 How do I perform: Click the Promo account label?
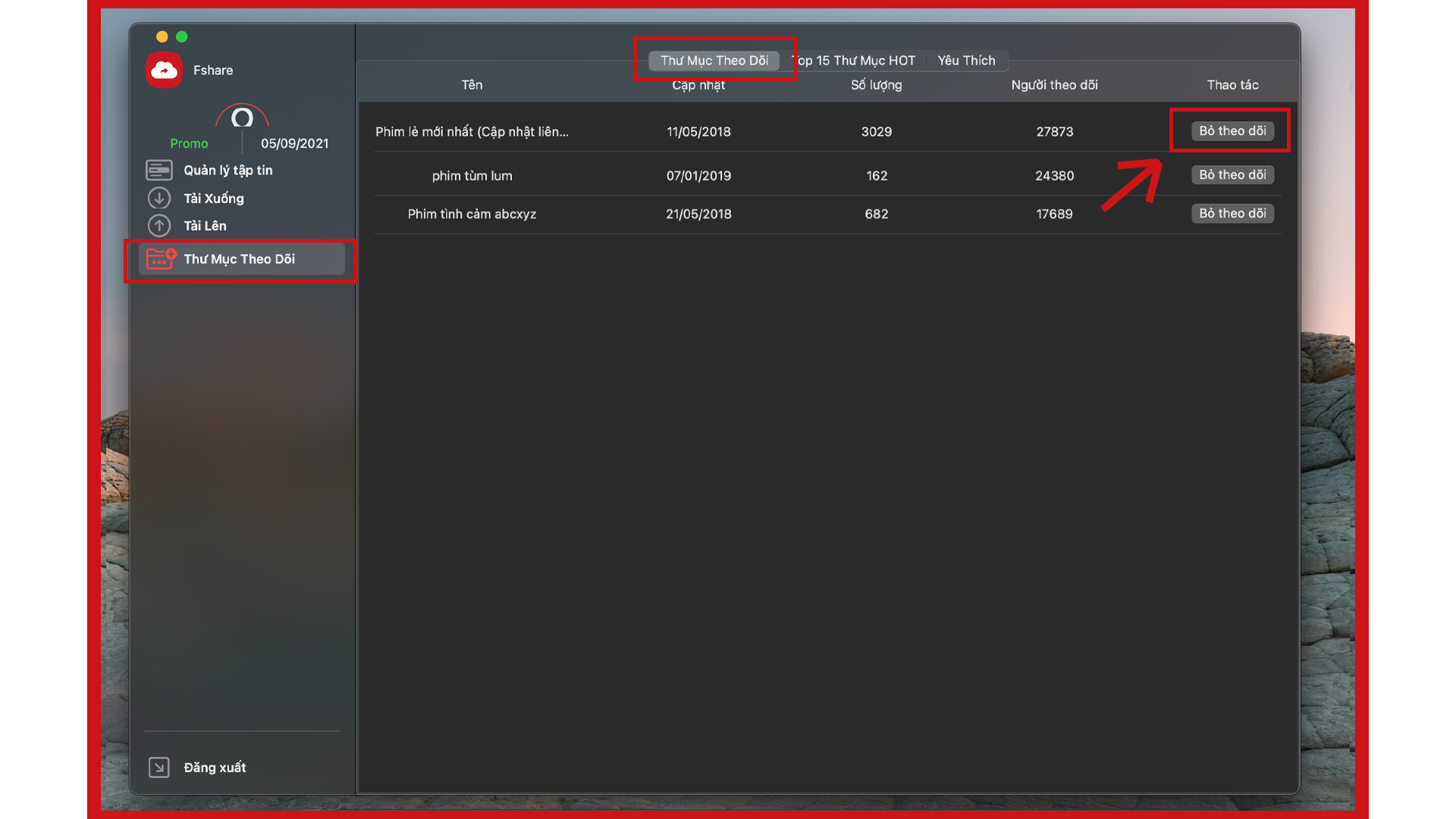tap(189, 143)
